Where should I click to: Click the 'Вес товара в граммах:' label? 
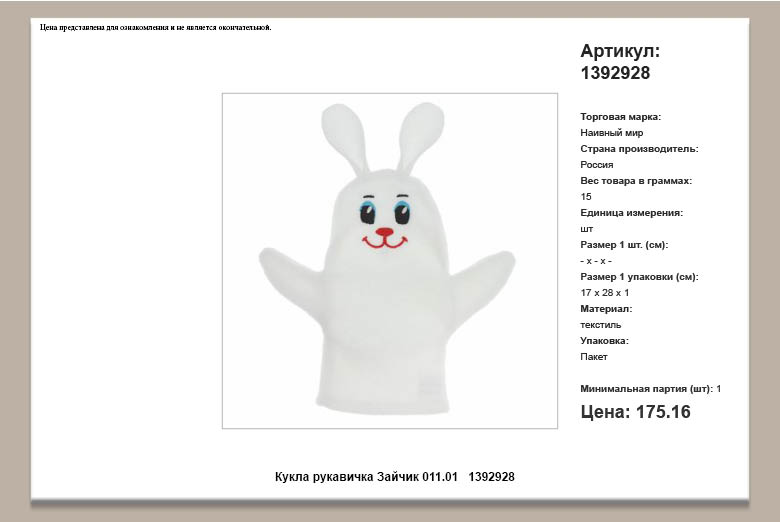[636, 181]
